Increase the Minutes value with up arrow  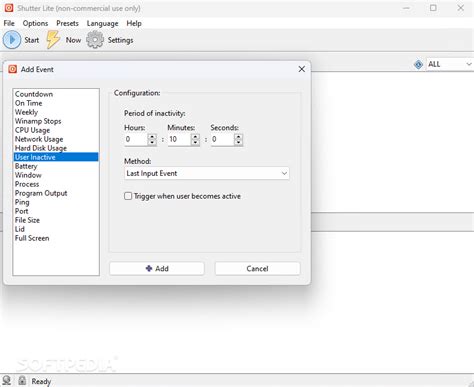pos(195,137)
